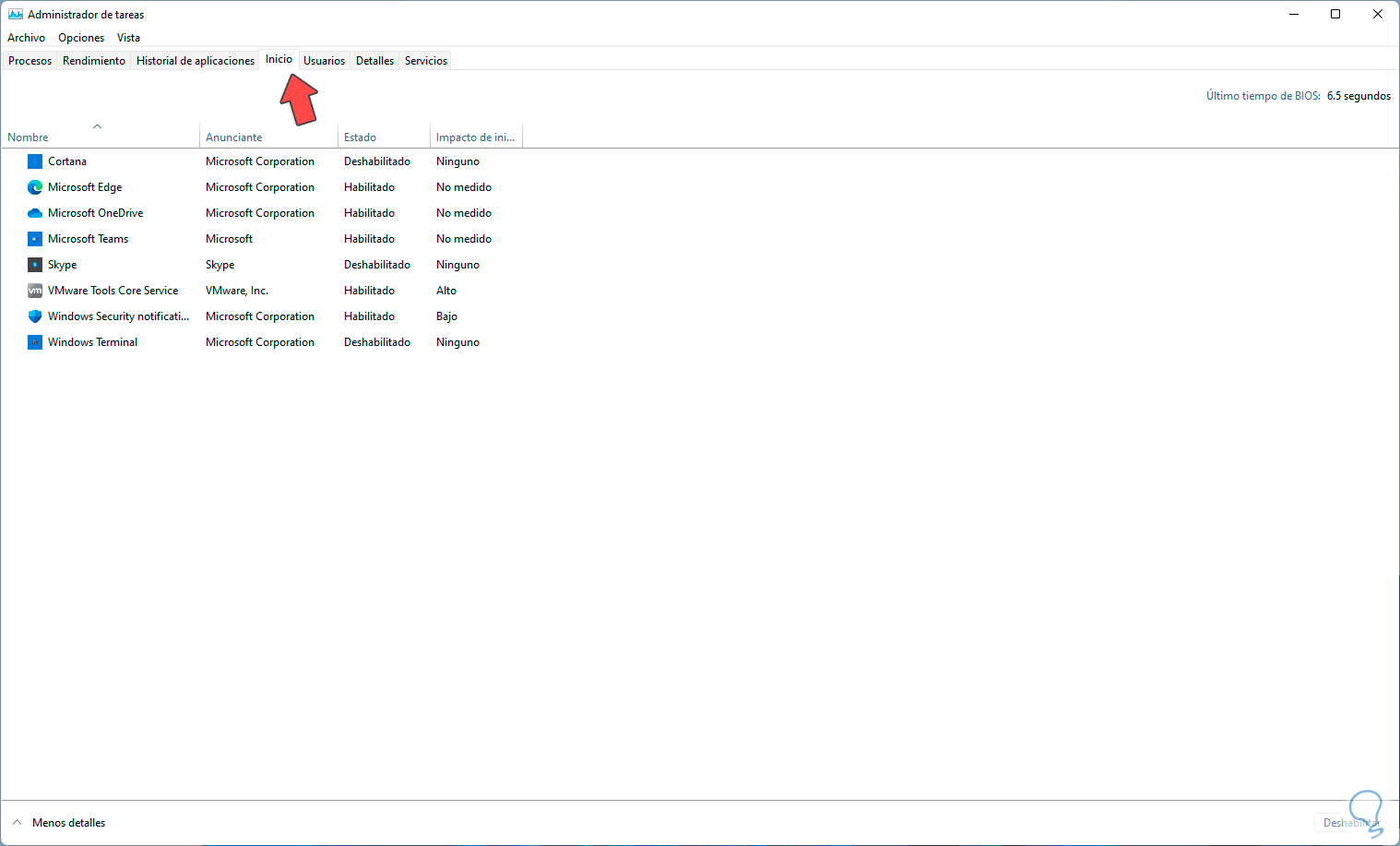The image size is (1400, 846).
Task: Go to the Detalles tab
Action: (375, 61)
